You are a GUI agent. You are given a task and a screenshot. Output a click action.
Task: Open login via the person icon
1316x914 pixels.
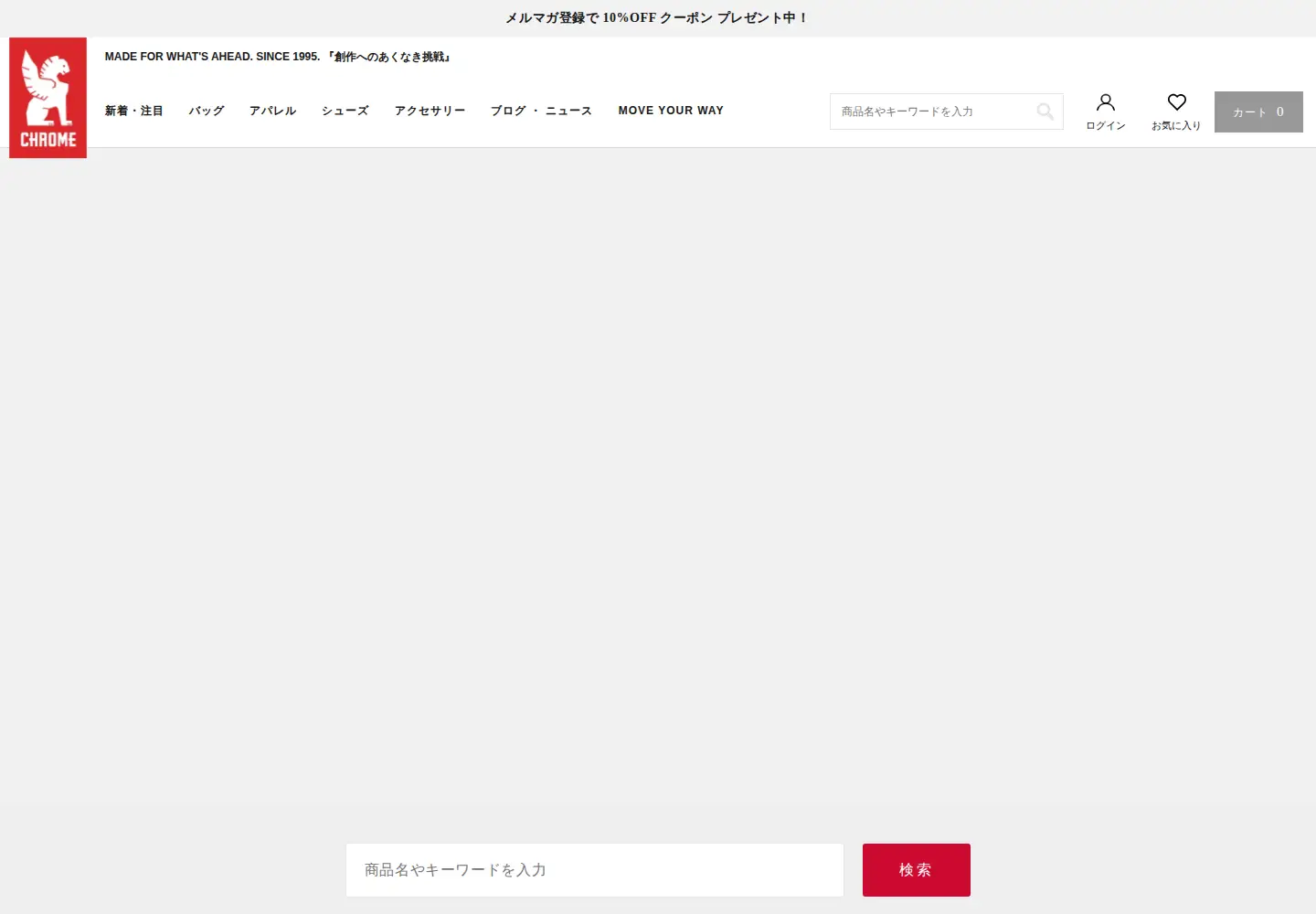coord(1106,101)
